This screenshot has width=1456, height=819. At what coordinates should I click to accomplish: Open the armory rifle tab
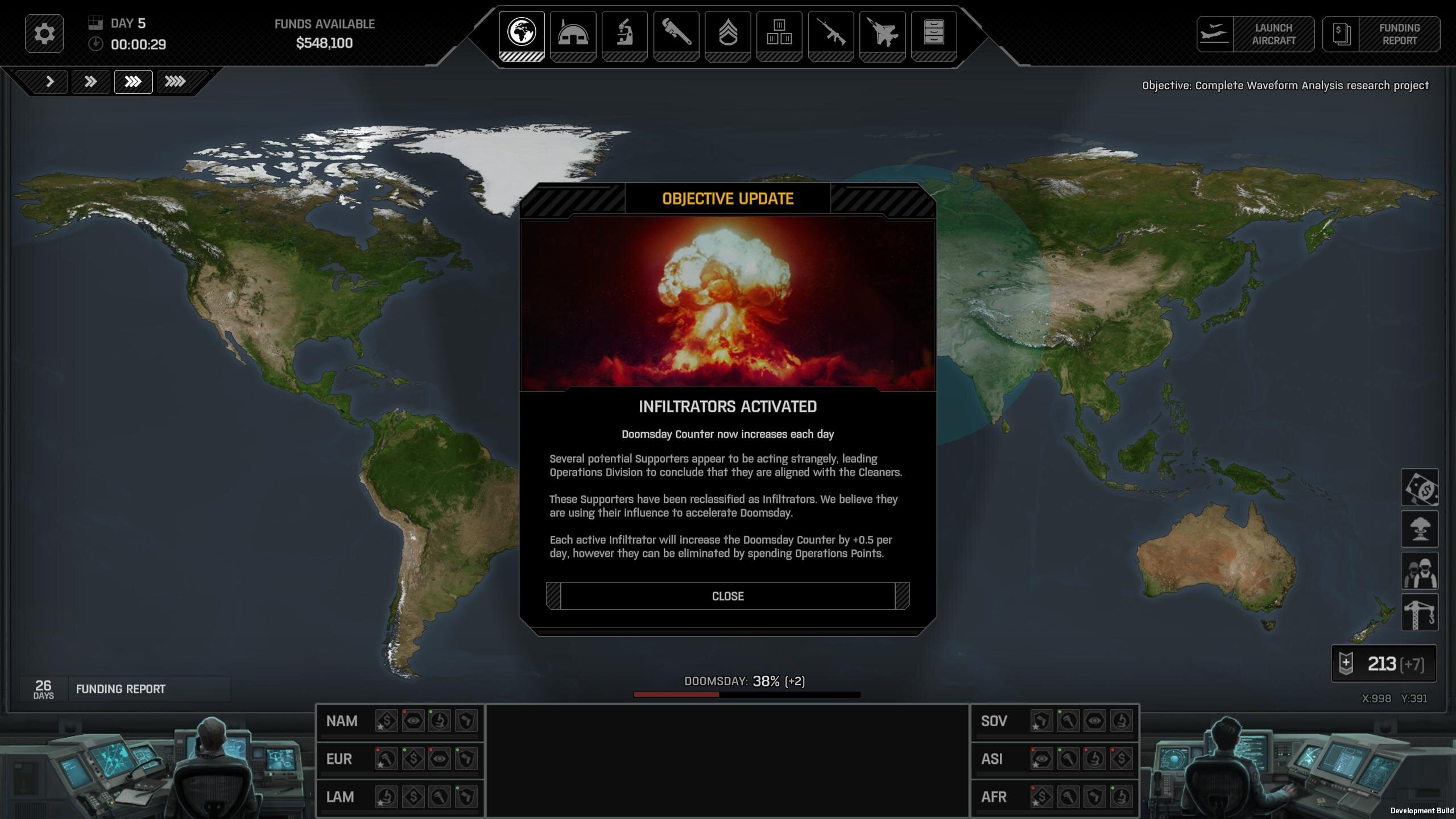click(x=831, y=34)
